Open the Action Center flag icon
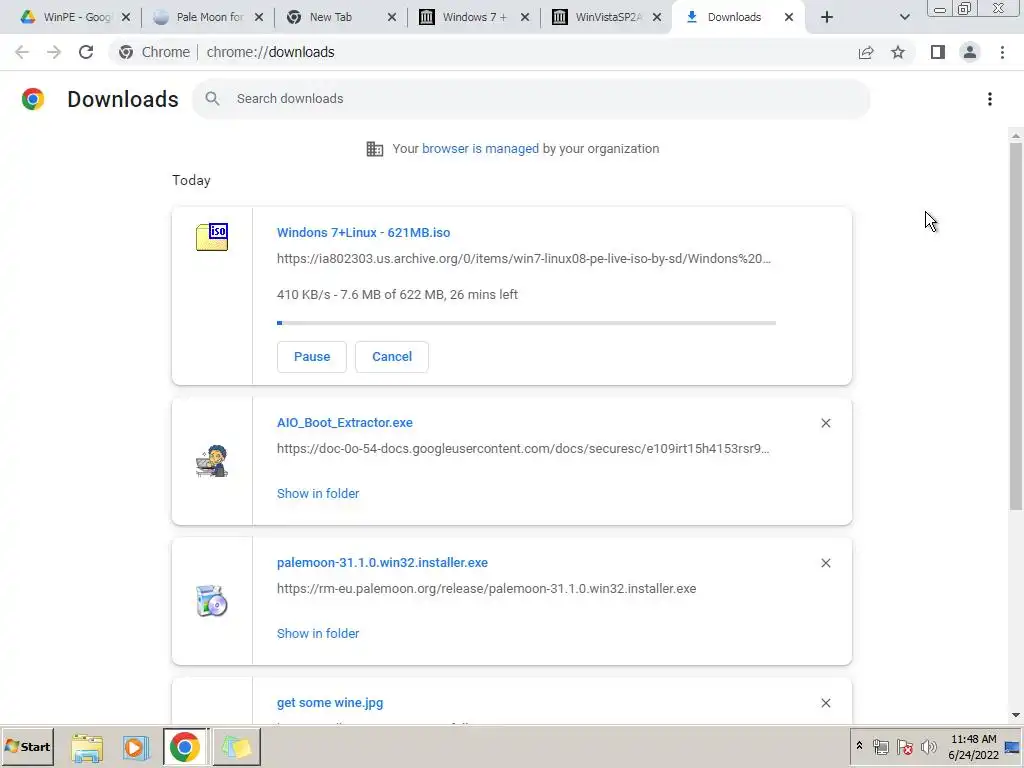 tap(904, 746)
